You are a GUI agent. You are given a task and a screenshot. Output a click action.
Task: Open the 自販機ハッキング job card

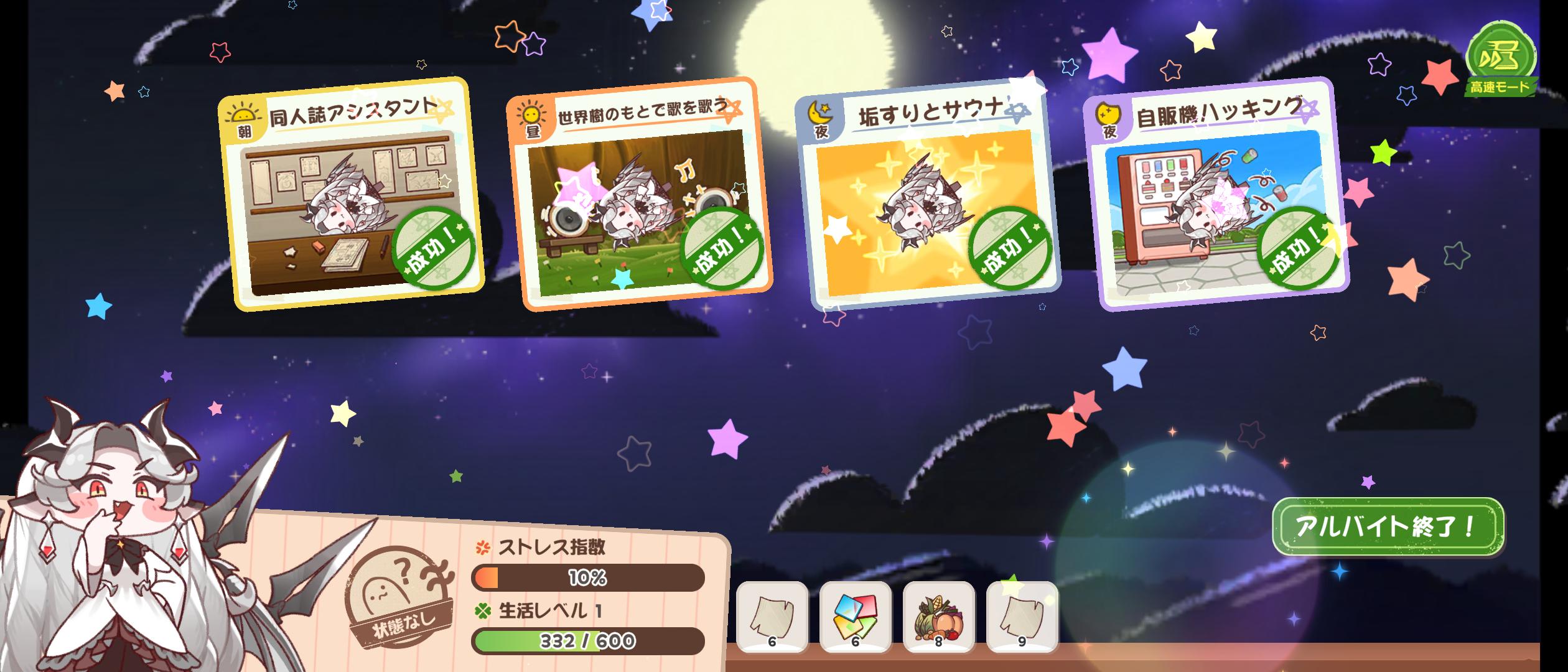coord(1216,194)
